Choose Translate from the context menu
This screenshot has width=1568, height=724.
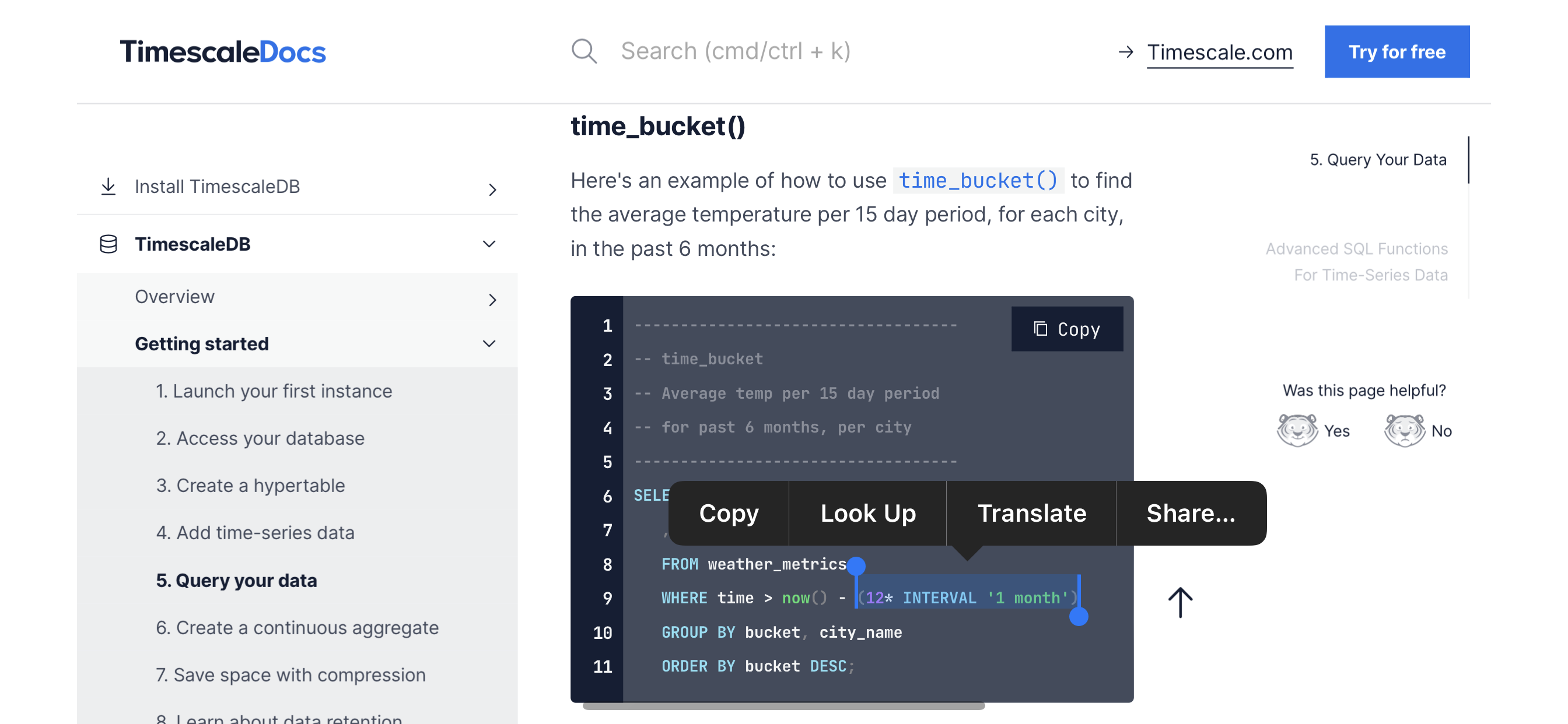(x=1032, y=513)
